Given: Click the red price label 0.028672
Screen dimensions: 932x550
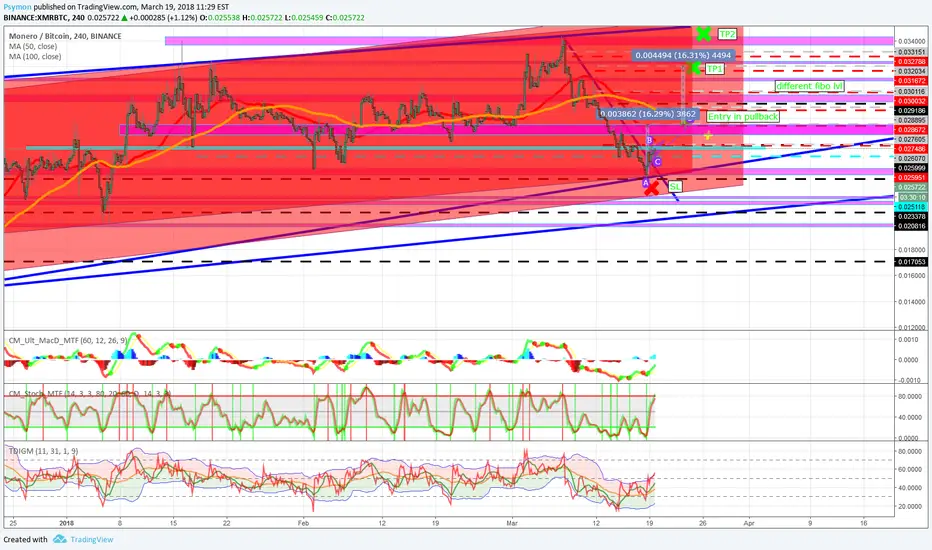Looking at the screenshot, I should click(x=911, y=130).
